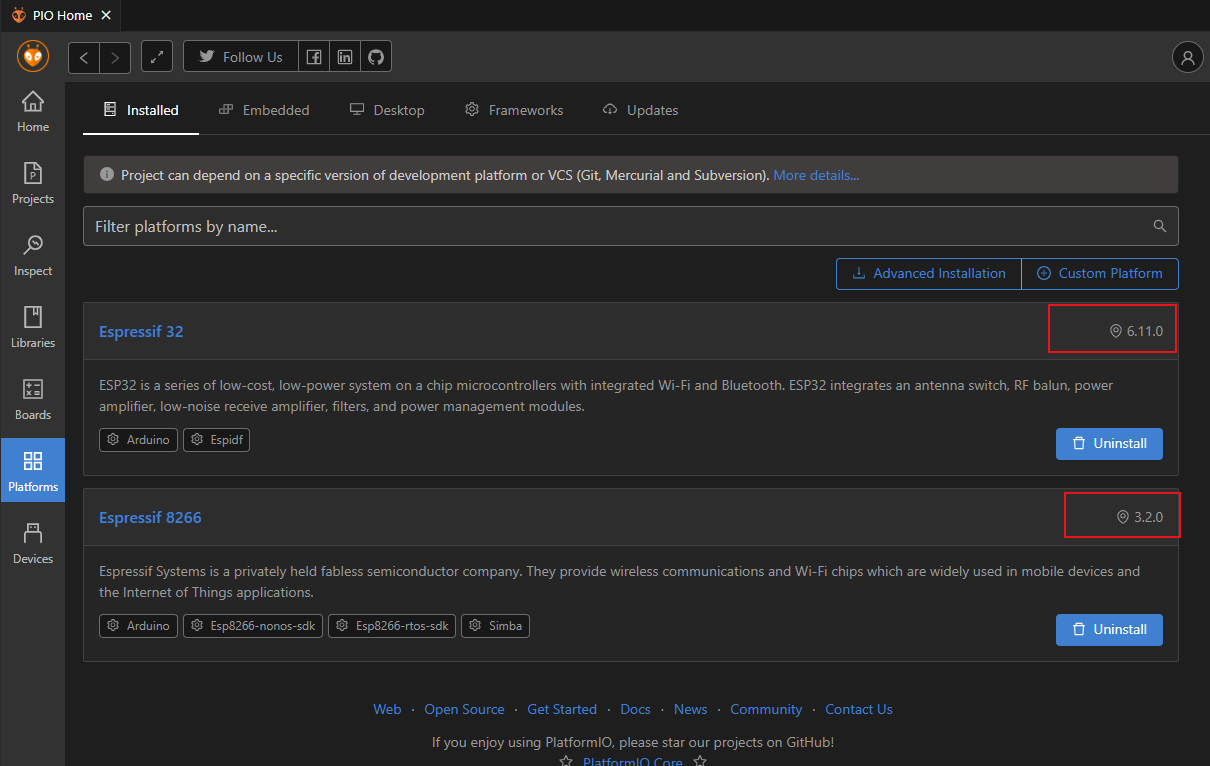
Task: Open Libraries in the sidebar
Action: pos(33,327)
